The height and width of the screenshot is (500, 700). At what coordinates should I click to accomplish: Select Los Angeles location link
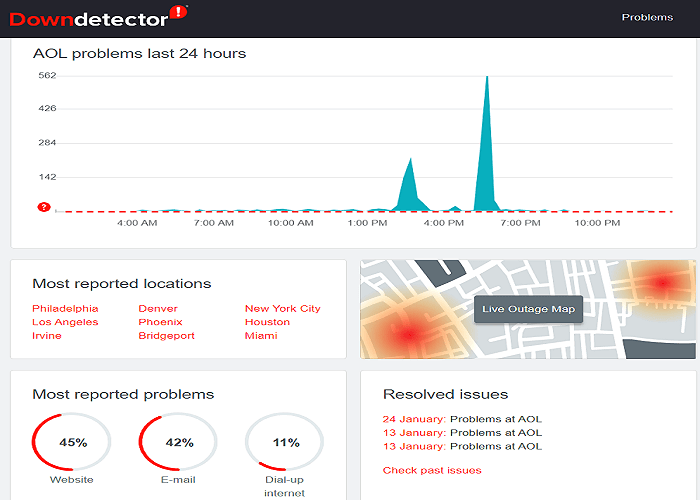65,322
